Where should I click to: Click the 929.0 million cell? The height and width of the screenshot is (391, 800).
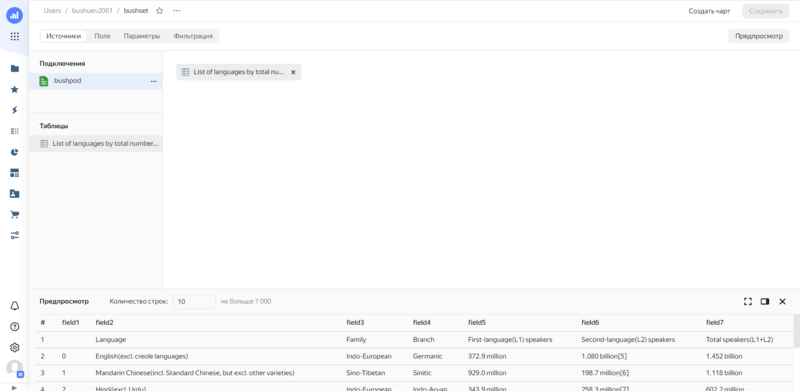tap(487, 373)
